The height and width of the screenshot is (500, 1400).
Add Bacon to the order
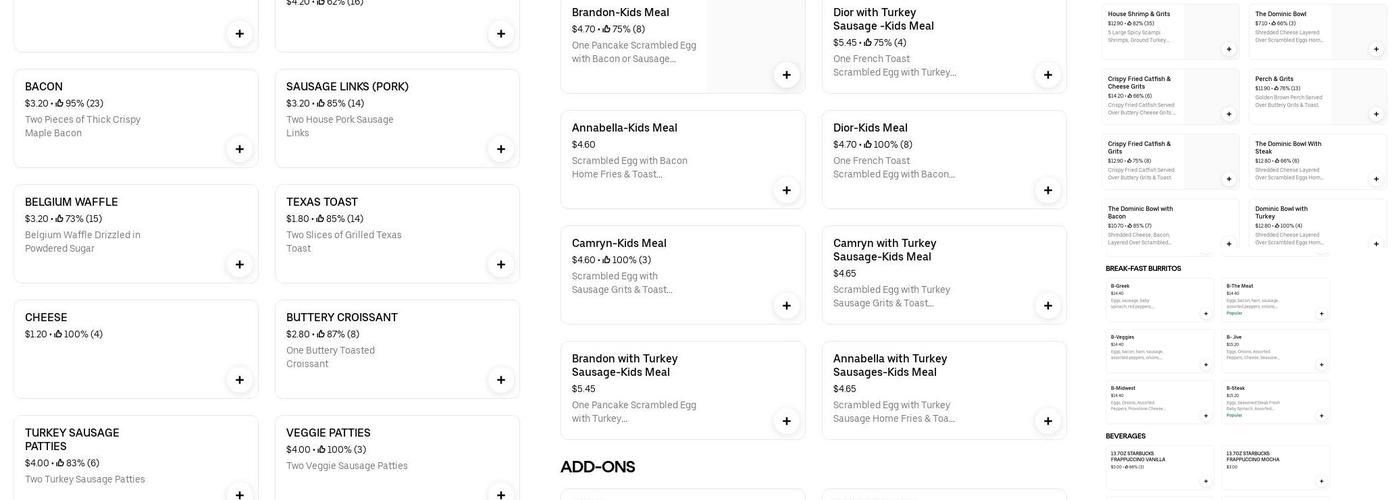pyautogui.click(x=239, y=149)
